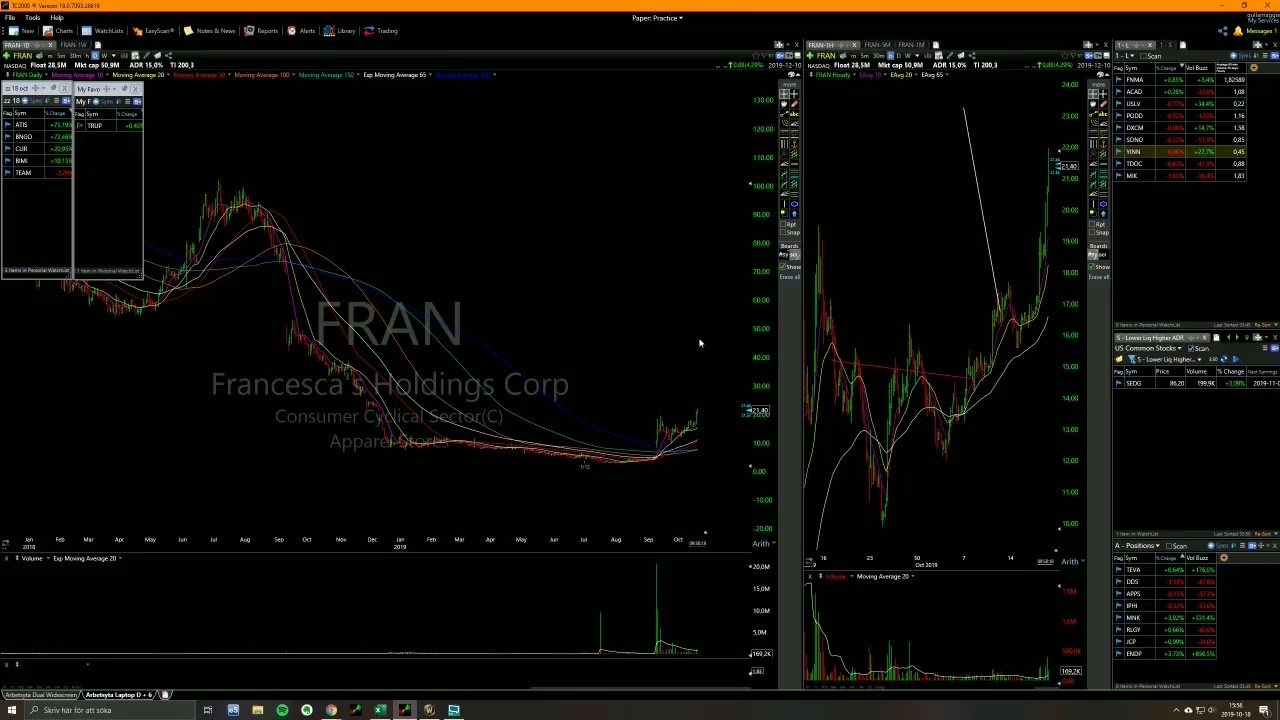Toggle the Rpt checkbox in the right drawing toolbar

click(x=1092, y=224)
